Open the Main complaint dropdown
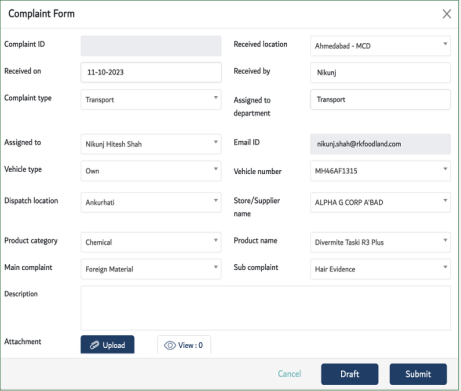 click(x=151, y=269)
